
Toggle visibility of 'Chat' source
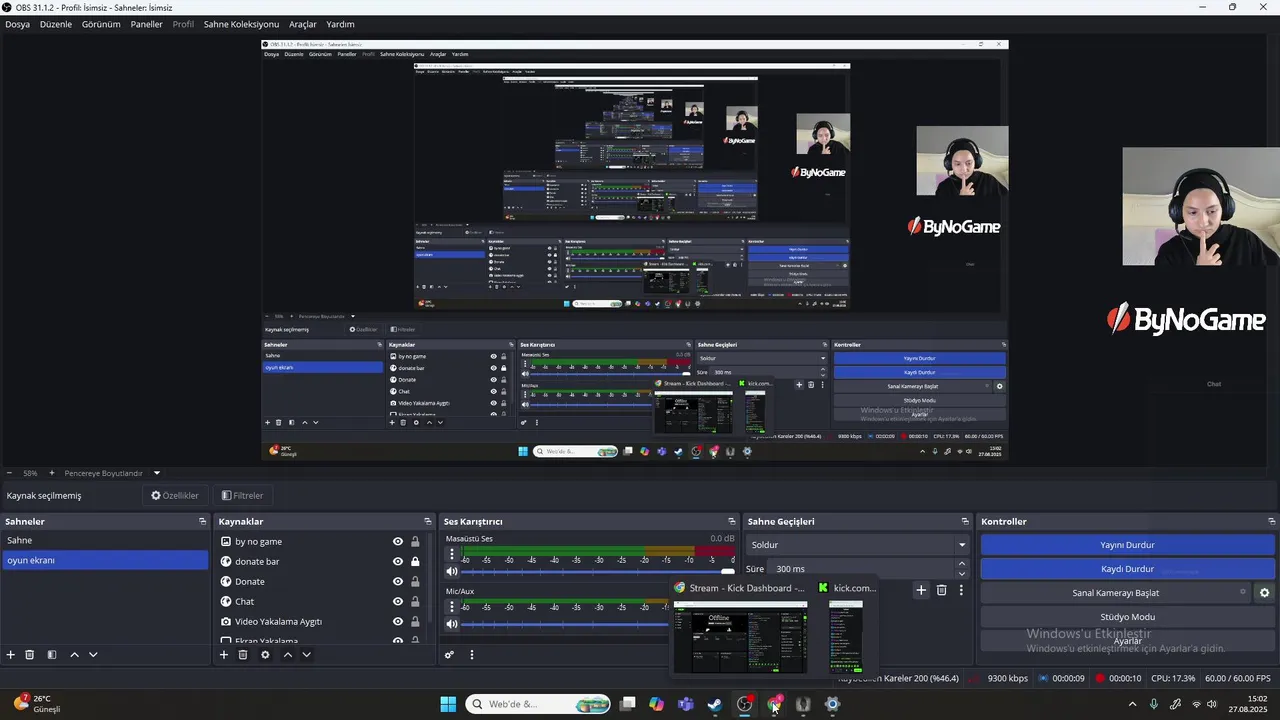[x=398, y=602]
